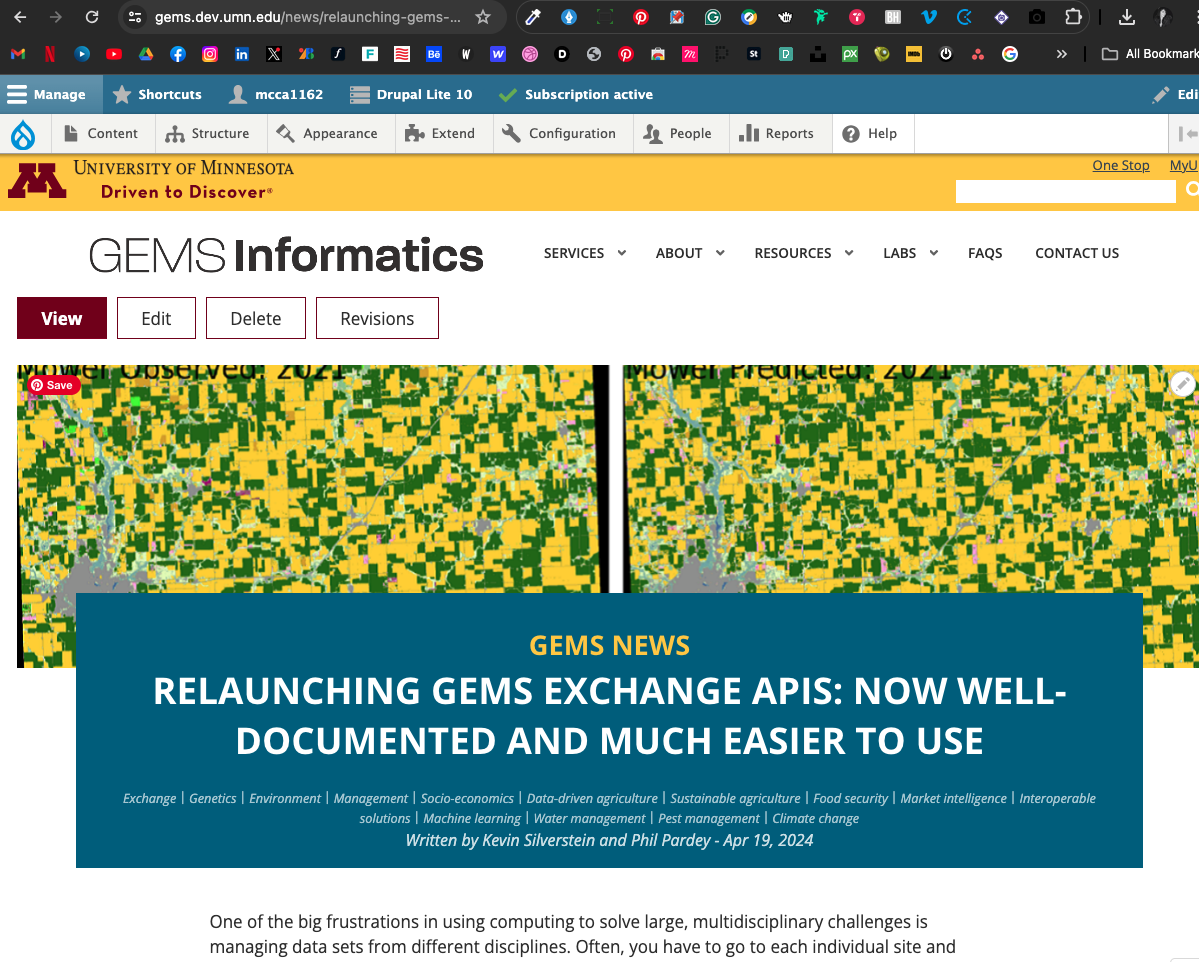Screen dimensions: 1199x962
Task: Reload the page in browser
Action: (x=92, y=17)
